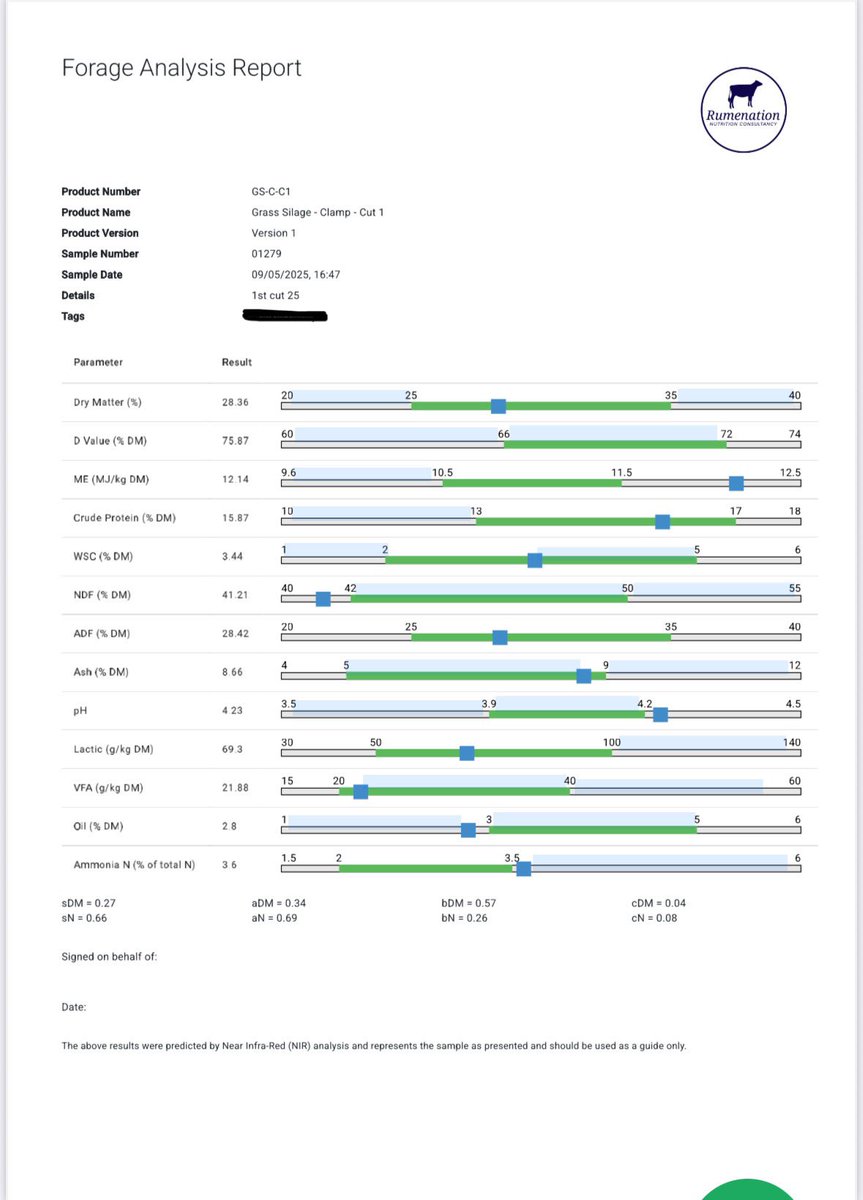Click the bN = 0.26 value
This screenshot has height=1200, width=863.
pos(465,918)
